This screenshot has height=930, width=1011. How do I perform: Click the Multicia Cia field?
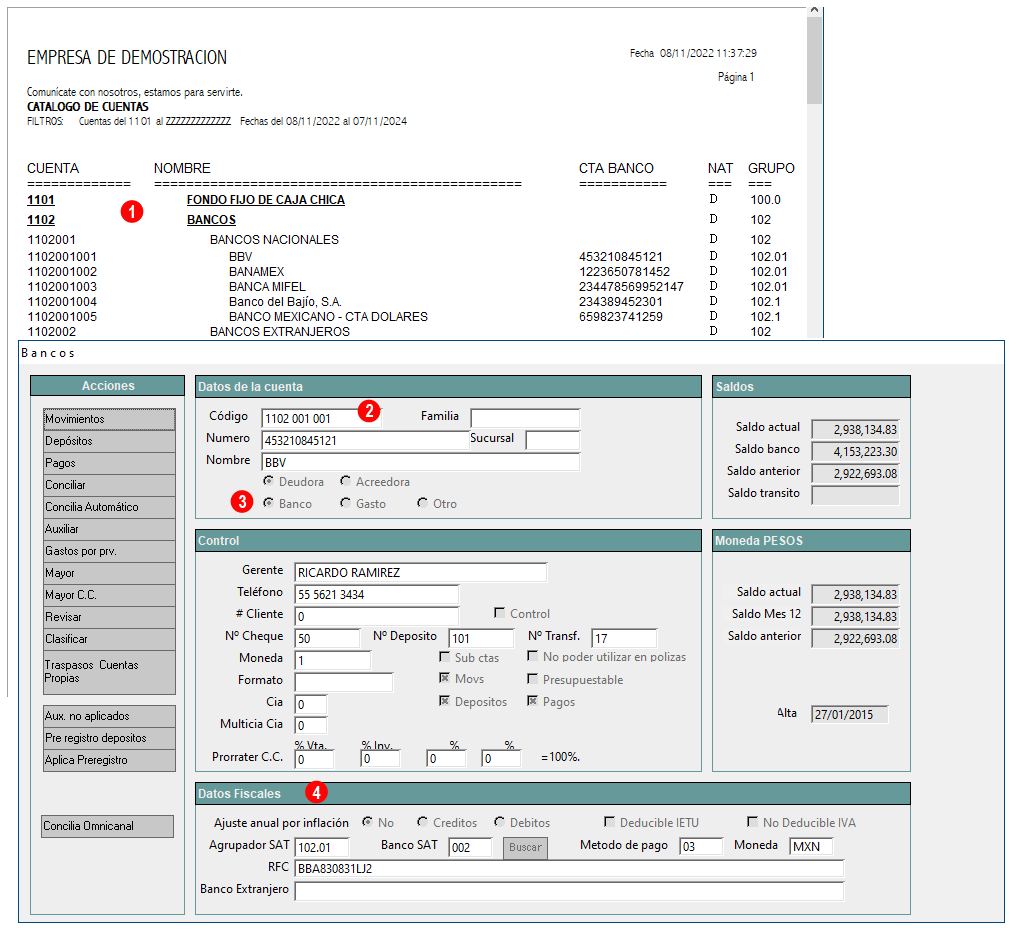click(x=311, y=726)
